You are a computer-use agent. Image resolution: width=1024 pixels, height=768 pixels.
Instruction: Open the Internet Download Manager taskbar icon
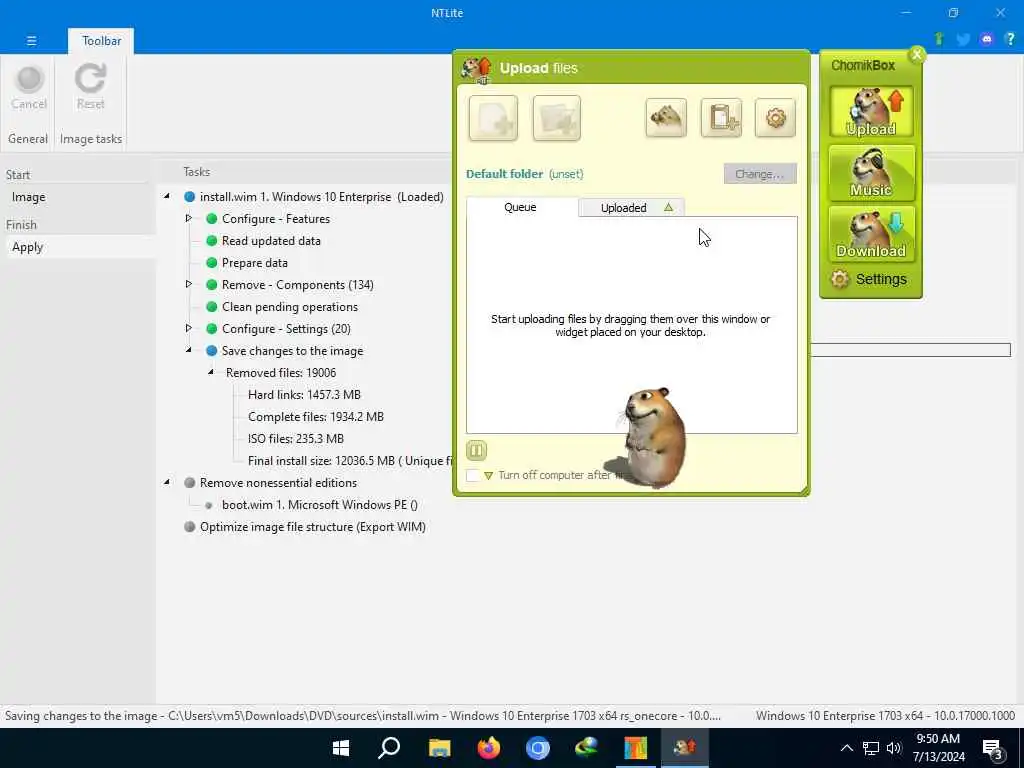click(586, 748)
